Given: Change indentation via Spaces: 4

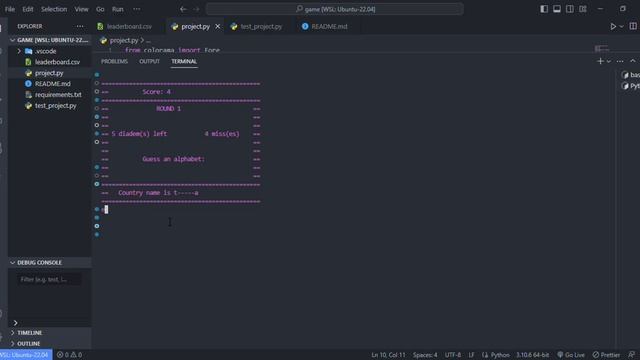Looking at the screenshot, I should click(x=425, y=355).
